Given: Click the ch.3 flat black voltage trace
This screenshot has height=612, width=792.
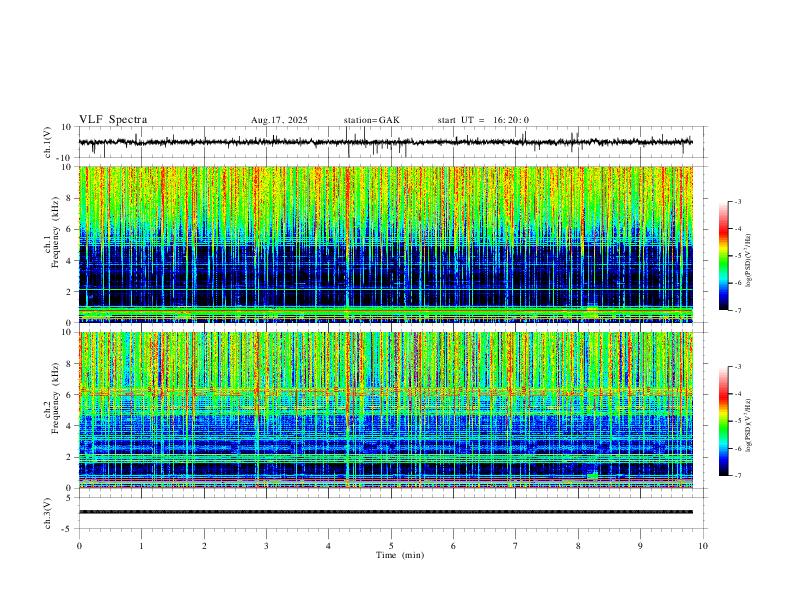Looking at the screenshot, I should tap(386, 512).
